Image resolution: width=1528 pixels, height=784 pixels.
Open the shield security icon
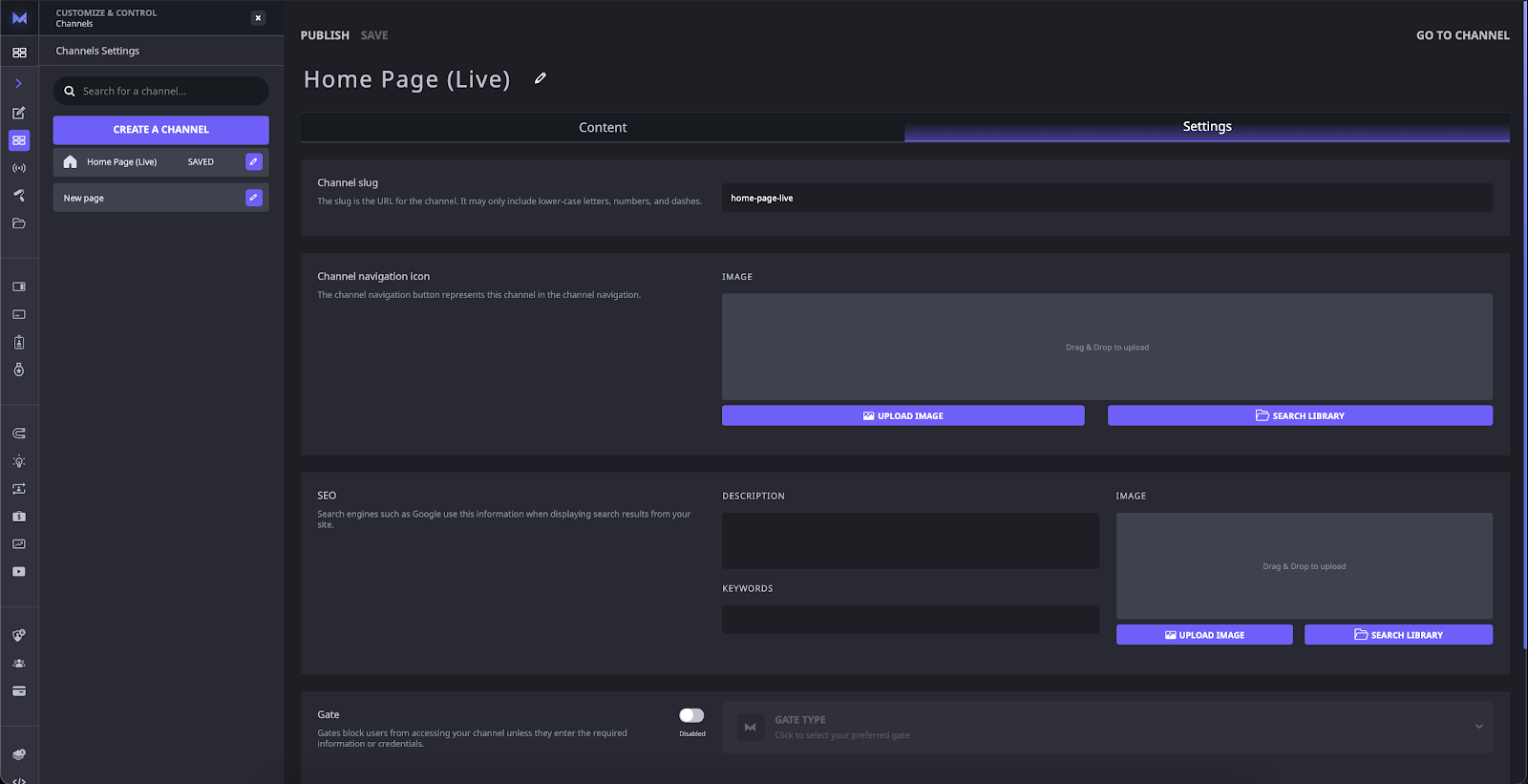pos(19,635)
